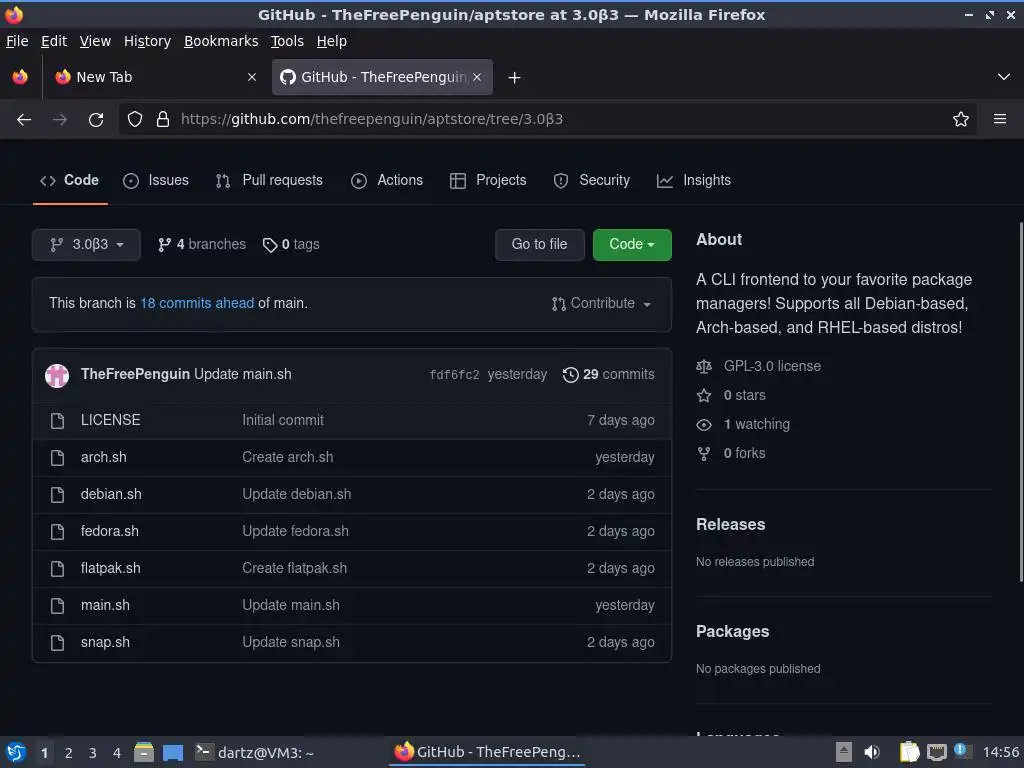
Task: Open the Firefox hamburger menu
Action: [1000, 120]
